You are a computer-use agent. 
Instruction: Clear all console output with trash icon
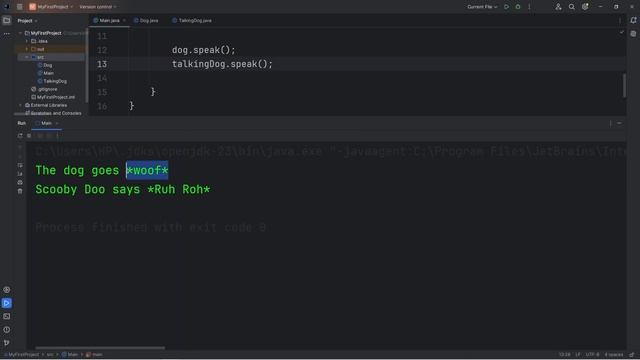point(20,191)
